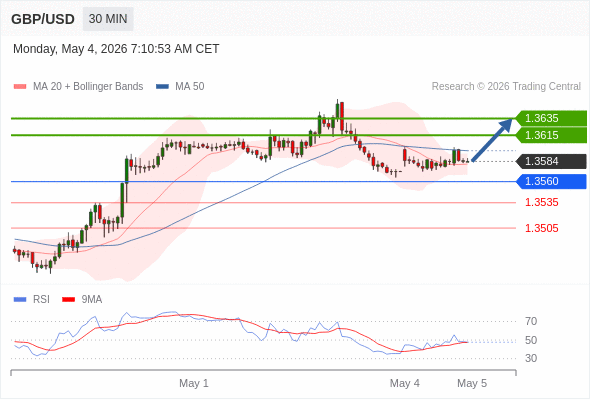The image size is (590, 400).
Task: Click the blue 1.3560 pivot price tag
Action: [x=551, y=181]
